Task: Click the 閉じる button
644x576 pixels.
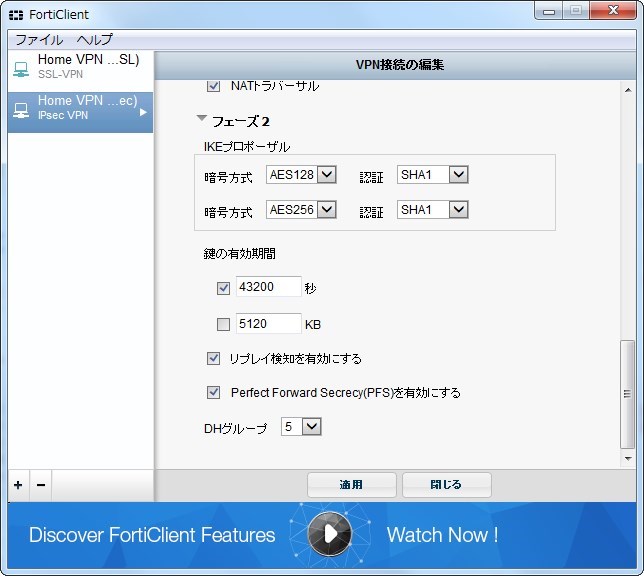Action: tap(446, 485)
